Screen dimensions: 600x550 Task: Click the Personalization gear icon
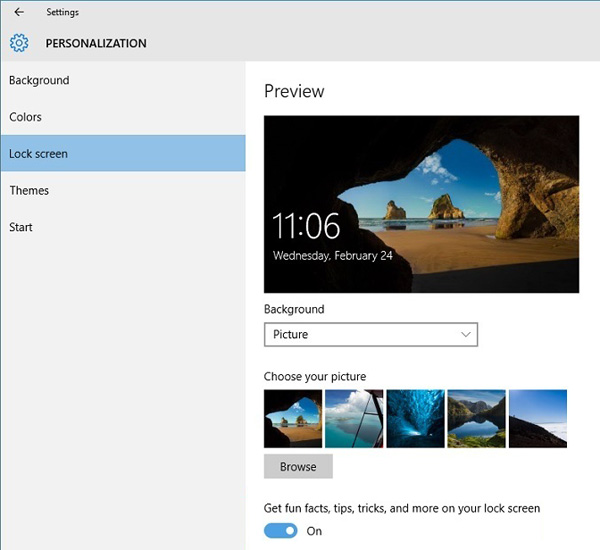click(19, 43)
